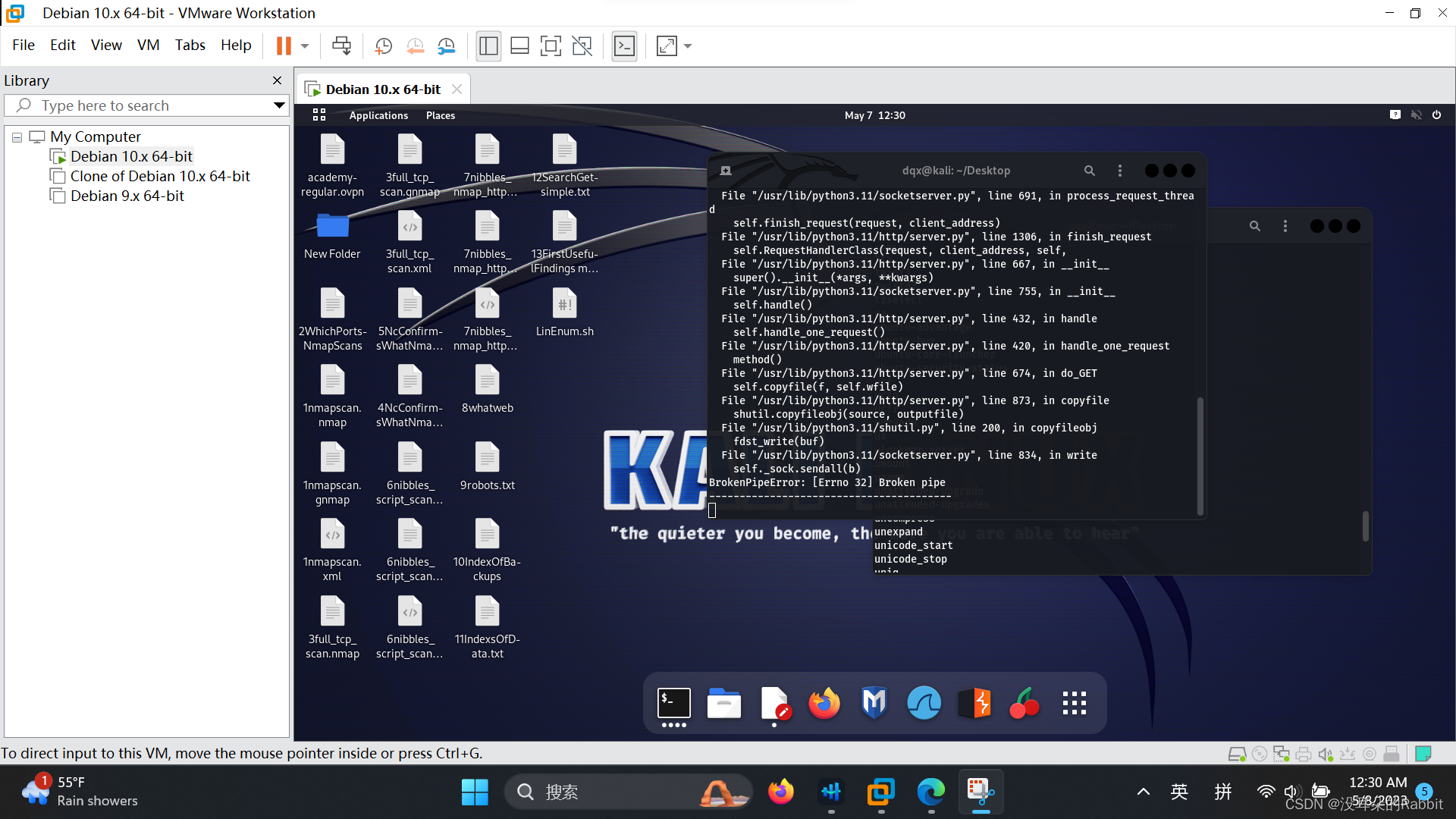The height and width of the screenshot is (819, 1456).
Task: Launch Burp Suite from the dock
Action: [974, 703]
